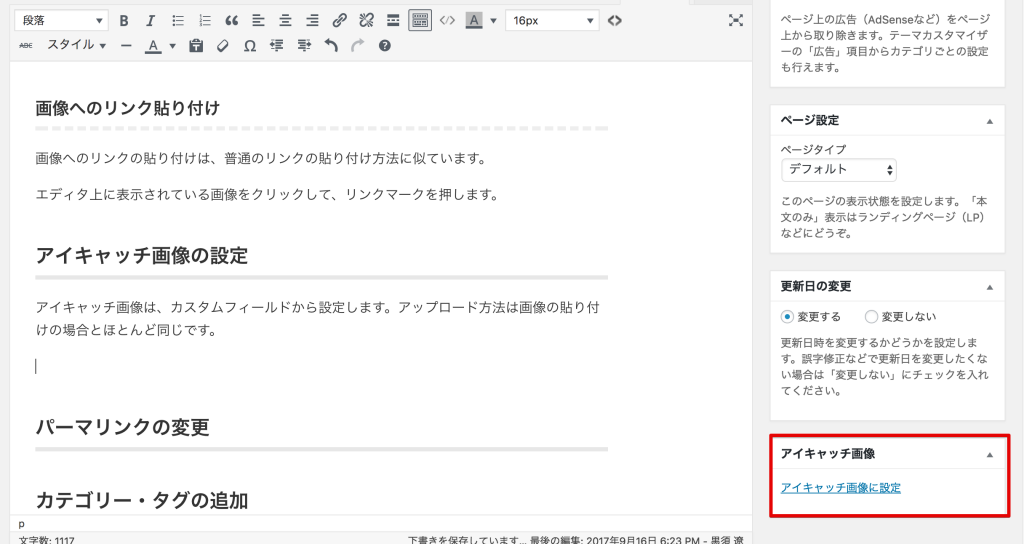Click the パーマリンクの変更 heading

[x=122, y=427]
